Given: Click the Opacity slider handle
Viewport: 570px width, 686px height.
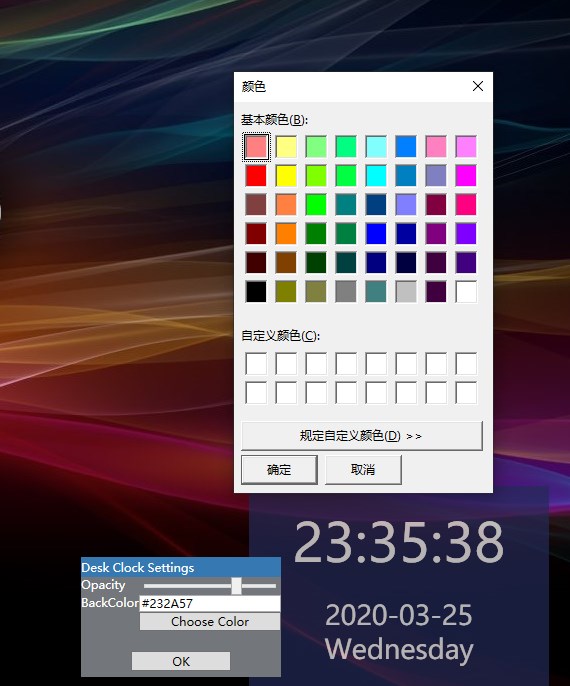Looking at the screenshot, I should click(x=236, y=585).
